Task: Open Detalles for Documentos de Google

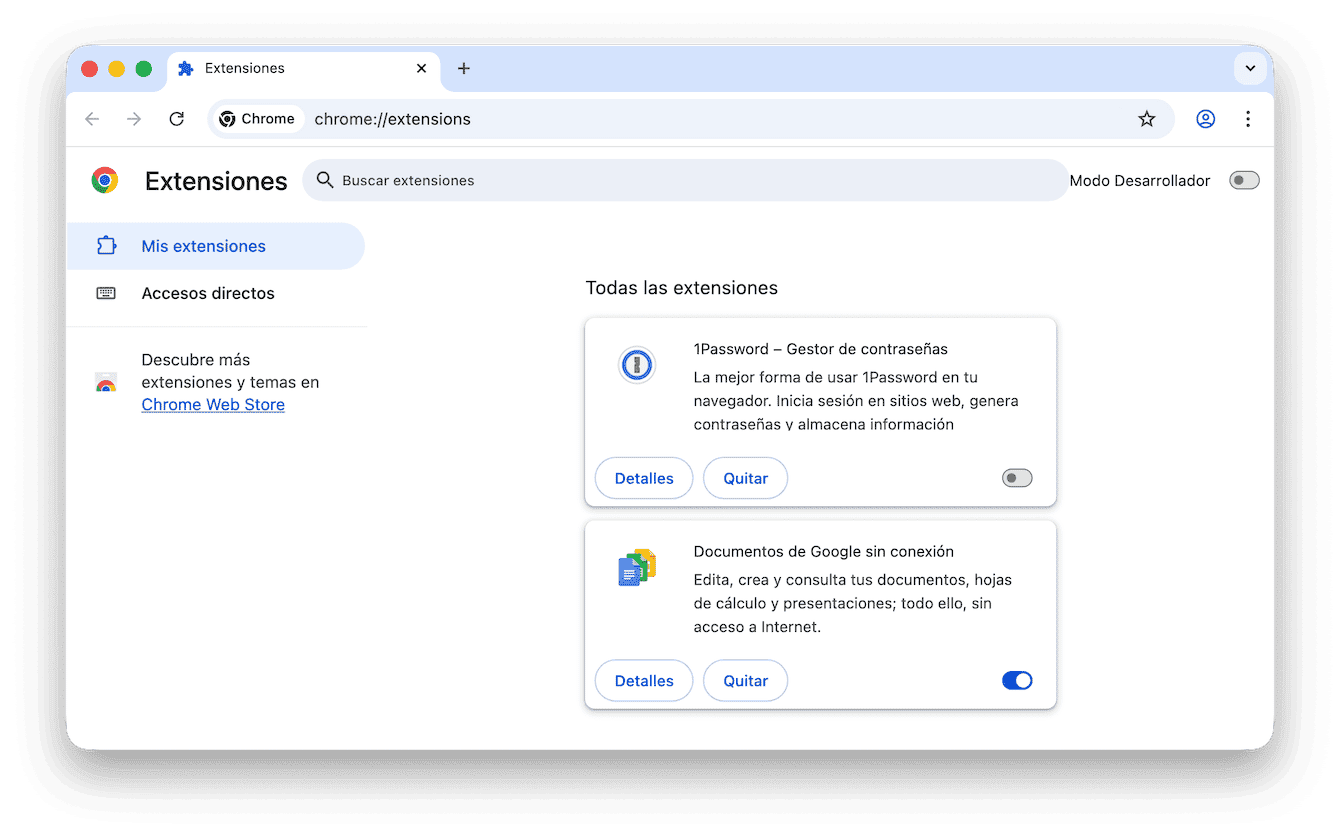Action: (644, 681)
